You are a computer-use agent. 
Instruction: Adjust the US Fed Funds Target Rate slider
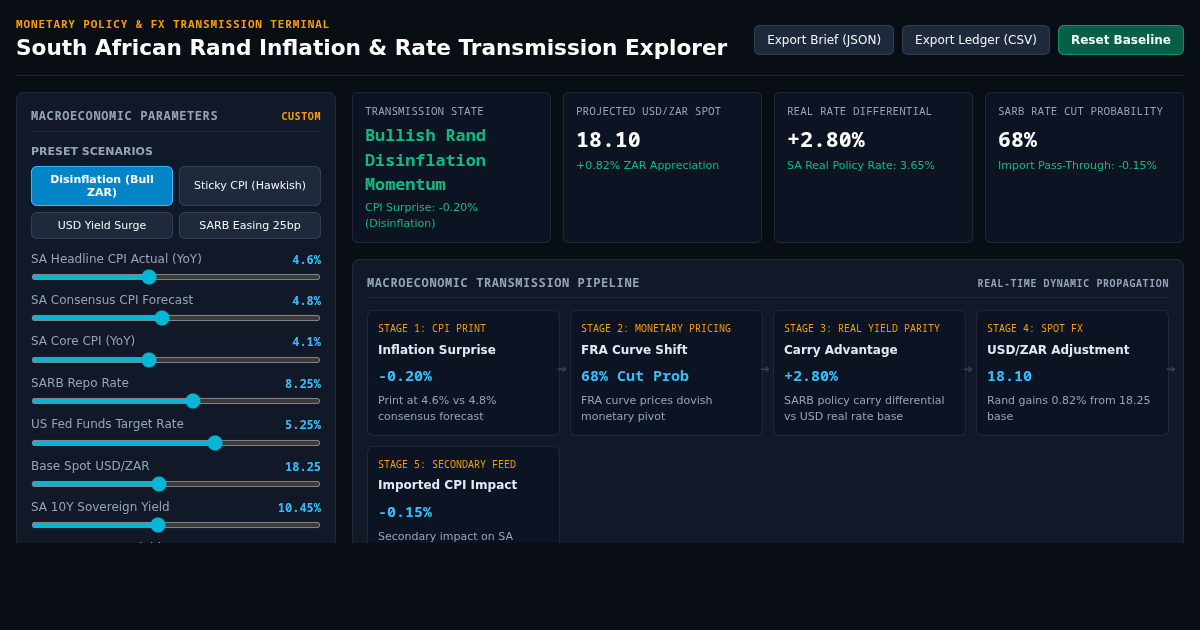[x=176, y=443]
